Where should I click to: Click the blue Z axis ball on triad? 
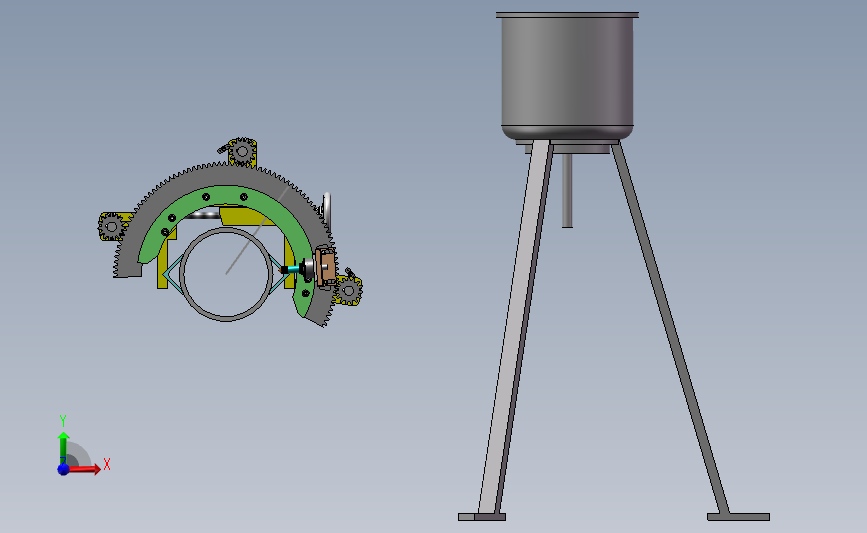(x=63, y=469)
